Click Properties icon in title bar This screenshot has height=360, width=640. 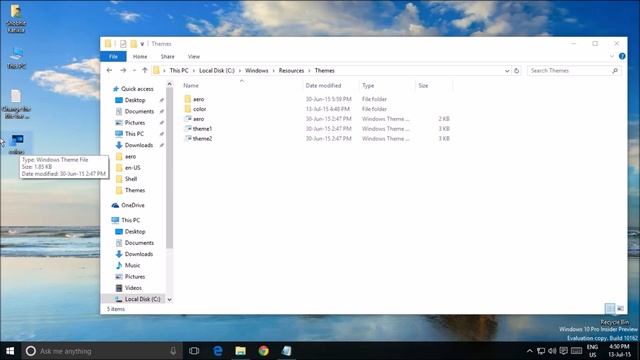pos(123,44)
